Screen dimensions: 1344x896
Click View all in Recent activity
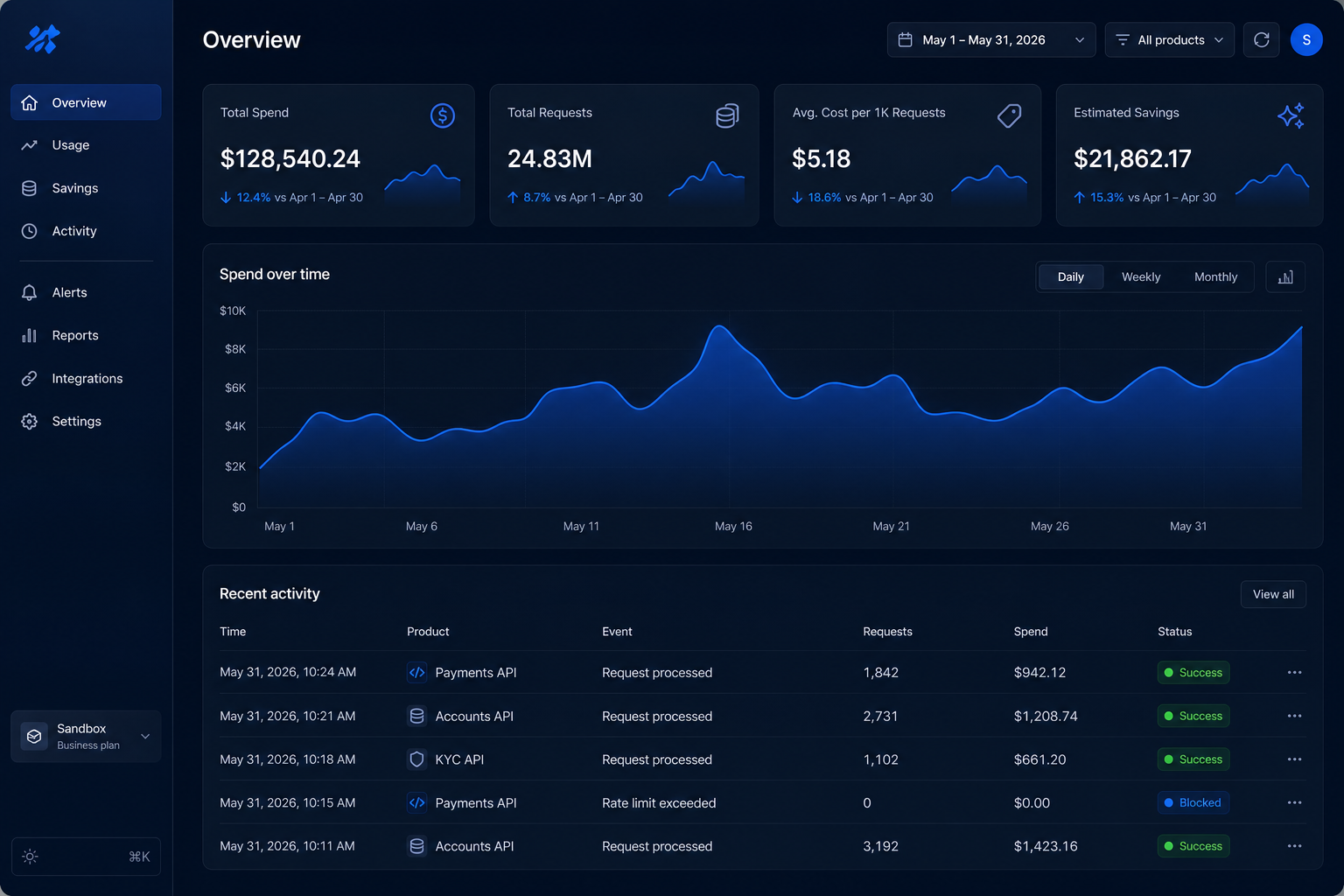[1273, 594]
